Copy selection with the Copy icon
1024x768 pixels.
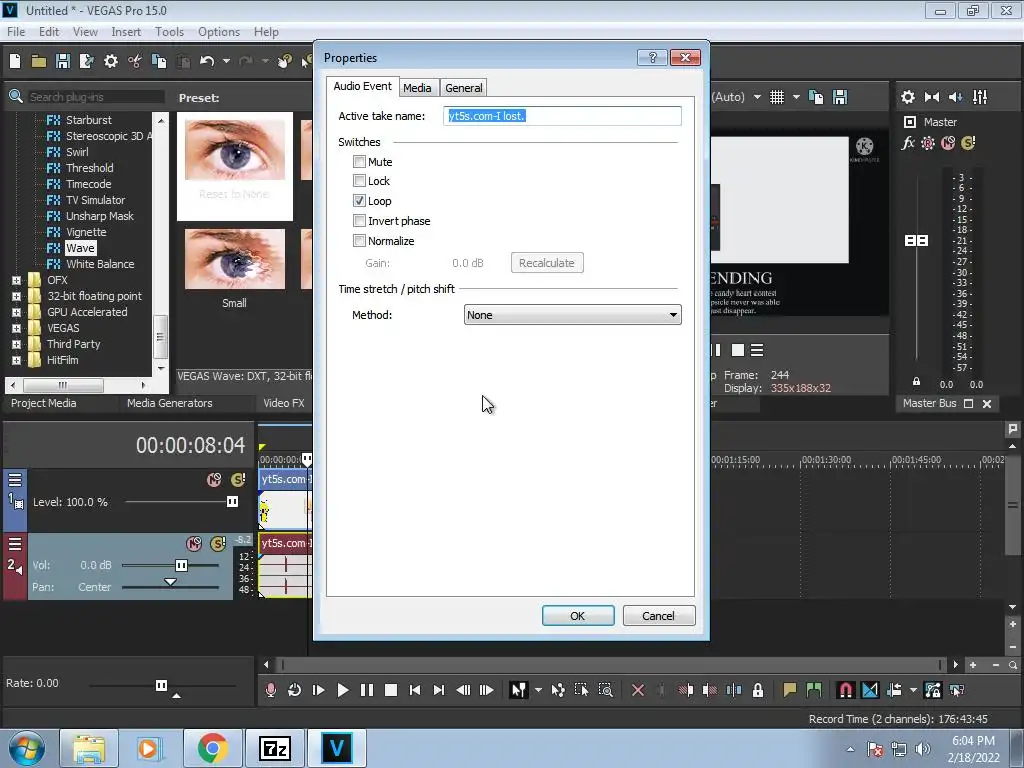tap(159, 61)
